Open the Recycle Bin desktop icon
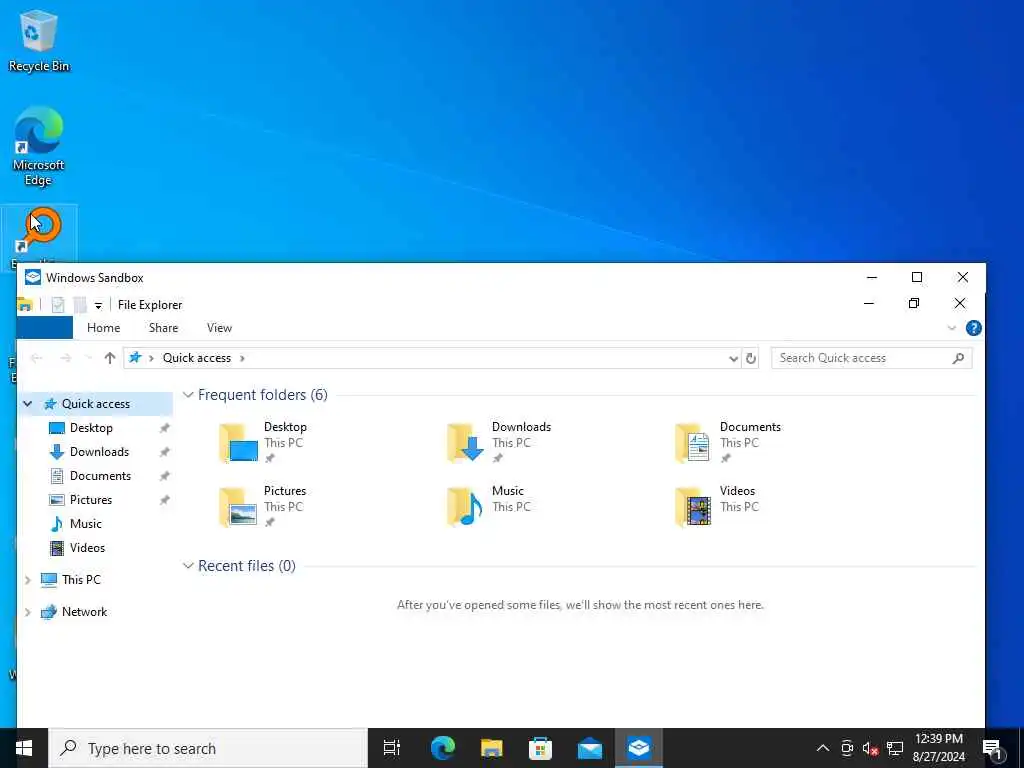 tap(39, 40)
